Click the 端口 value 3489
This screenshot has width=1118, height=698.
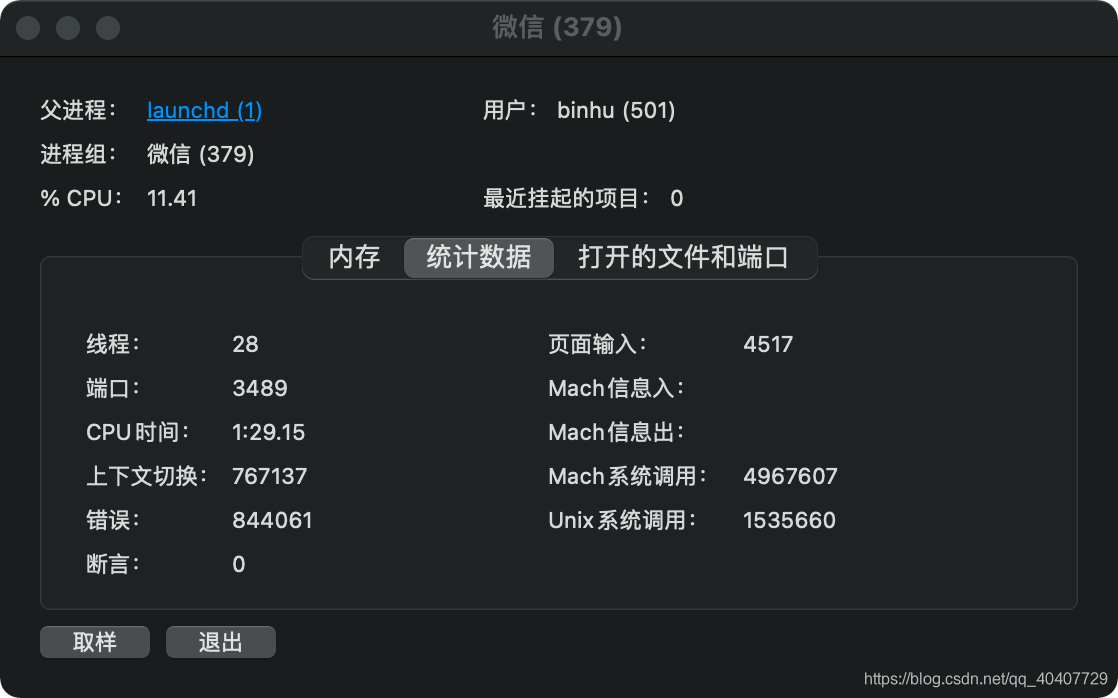pyautogui.click(x=260, y=388)
